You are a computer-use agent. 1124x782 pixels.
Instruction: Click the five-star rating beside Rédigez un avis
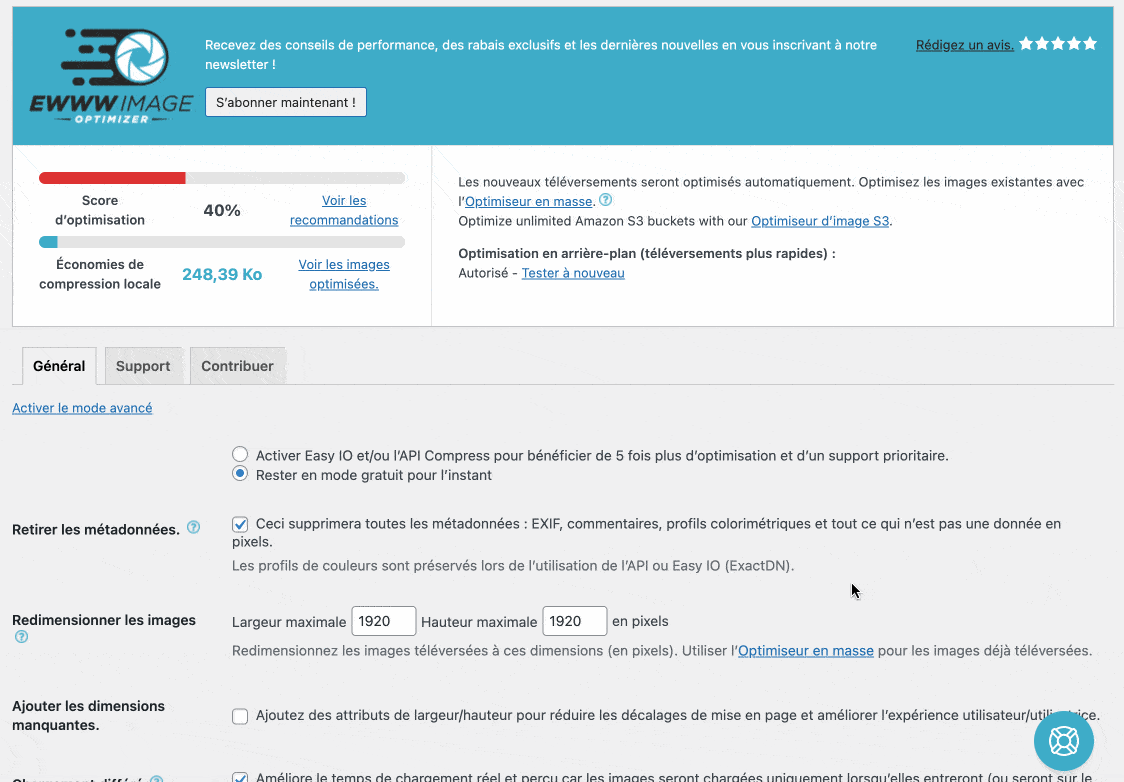tap(1057, 44)
